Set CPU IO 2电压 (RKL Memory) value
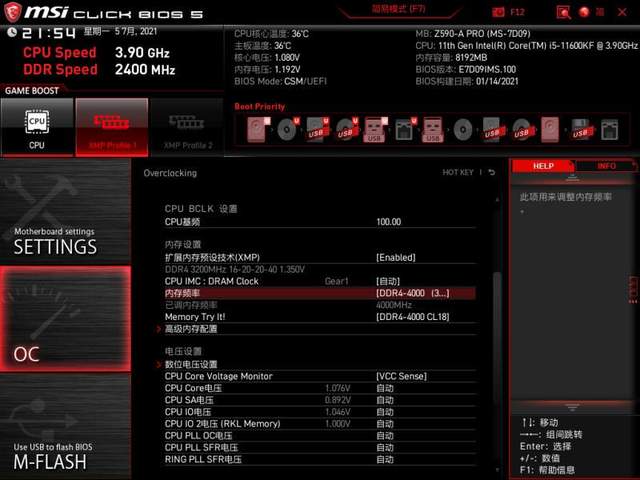 (x=385, y=424)
